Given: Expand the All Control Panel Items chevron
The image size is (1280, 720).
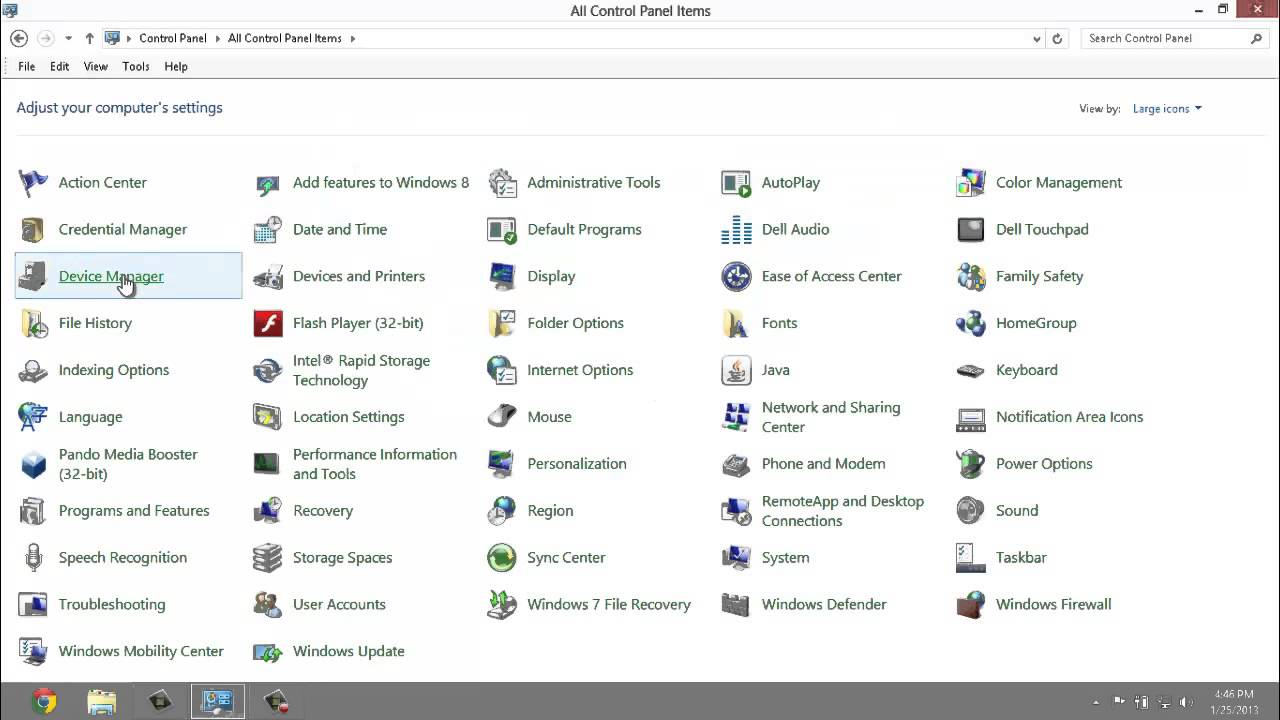Looking at the screenshot, I should 352,39.
